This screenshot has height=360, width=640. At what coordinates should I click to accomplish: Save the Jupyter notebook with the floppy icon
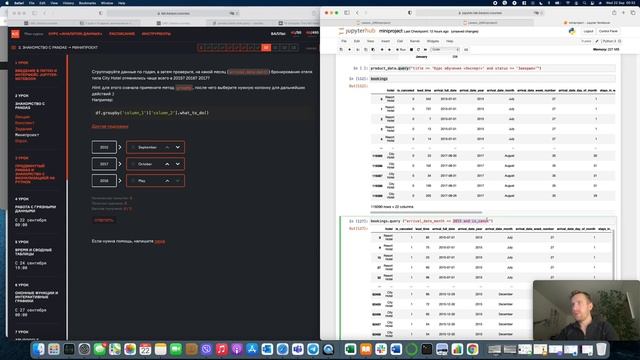(341, 49)
